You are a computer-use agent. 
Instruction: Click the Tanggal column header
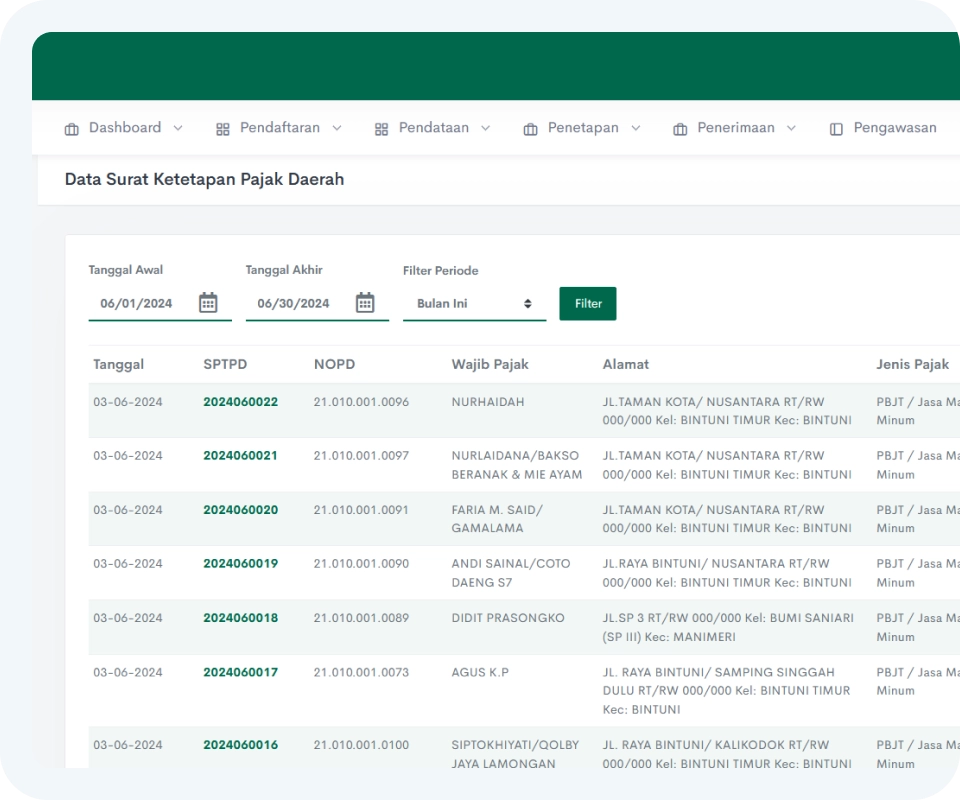pyautogui.click(x=118, y=365)
